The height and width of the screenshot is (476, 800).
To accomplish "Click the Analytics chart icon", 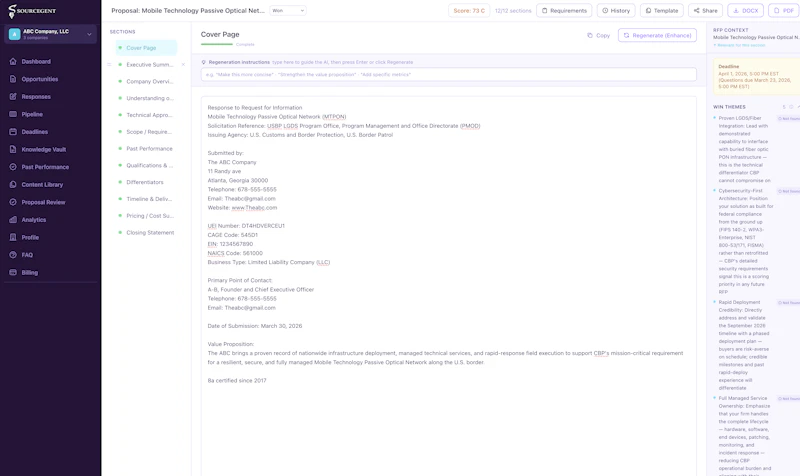I will pyautogui.click(x=13, y=220).
